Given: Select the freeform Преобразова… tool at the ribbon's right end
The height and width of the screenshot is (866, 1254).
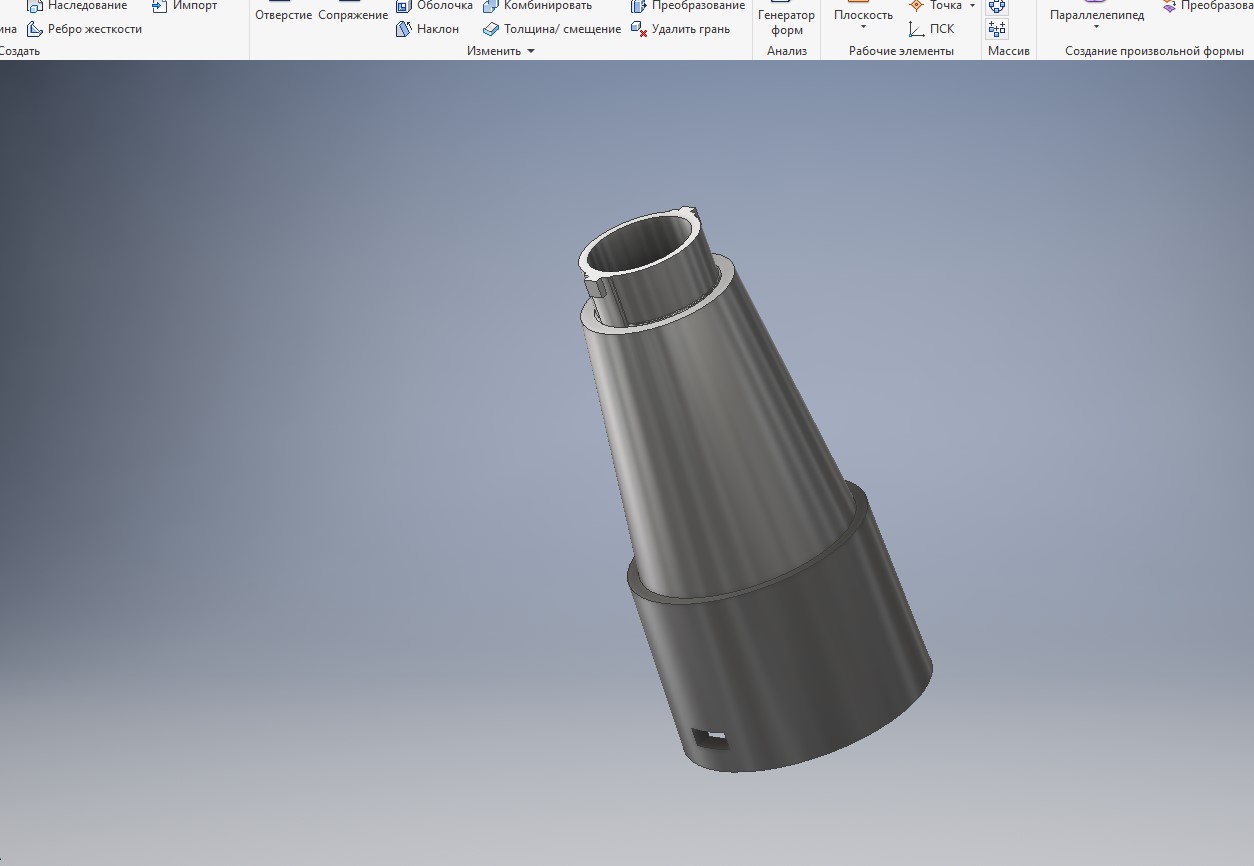Looking at the screenshot, I should (1208, 6).
